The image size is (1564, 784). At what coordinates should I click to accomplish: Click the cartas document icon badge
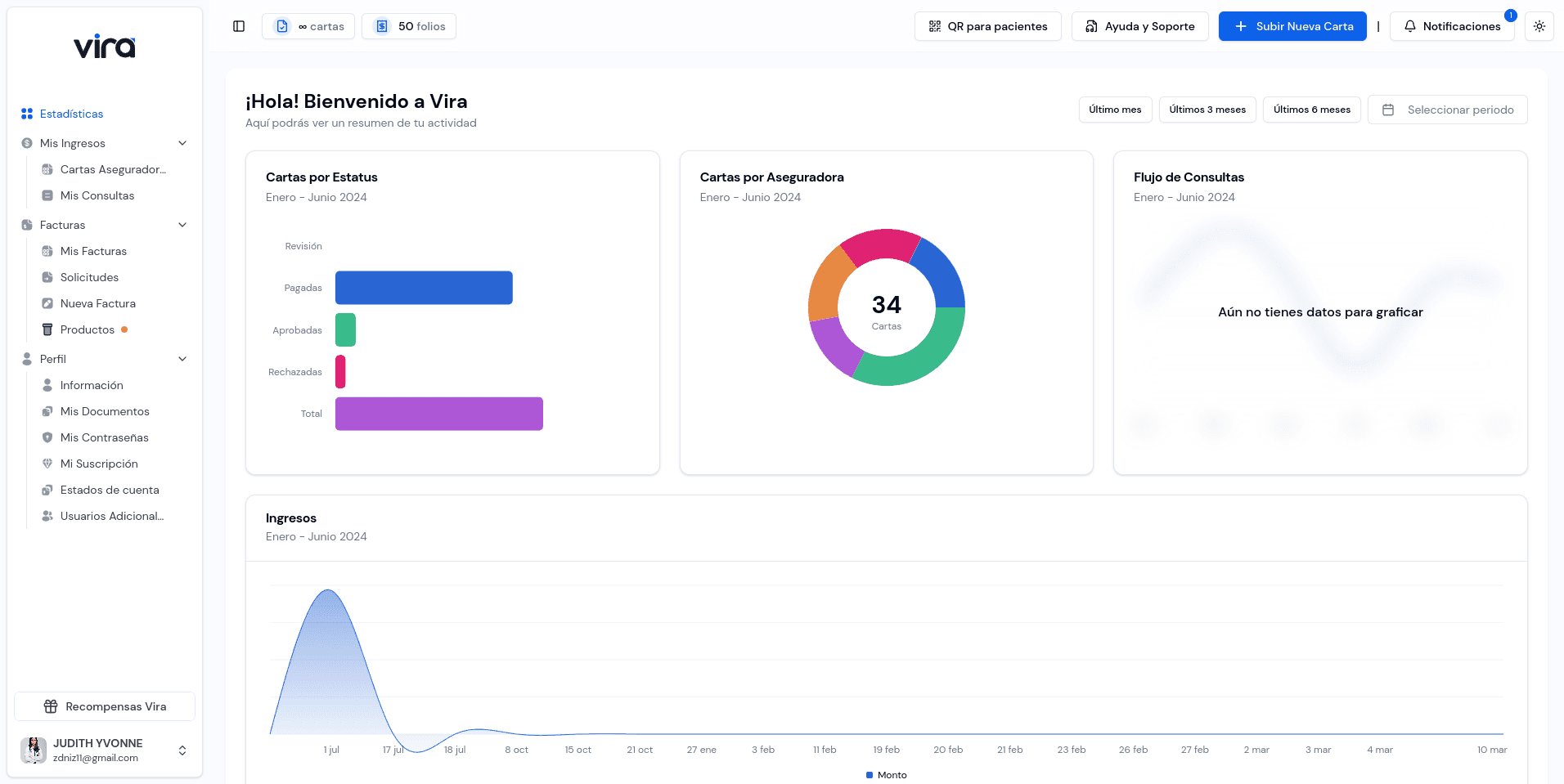(x=282, y=26)
